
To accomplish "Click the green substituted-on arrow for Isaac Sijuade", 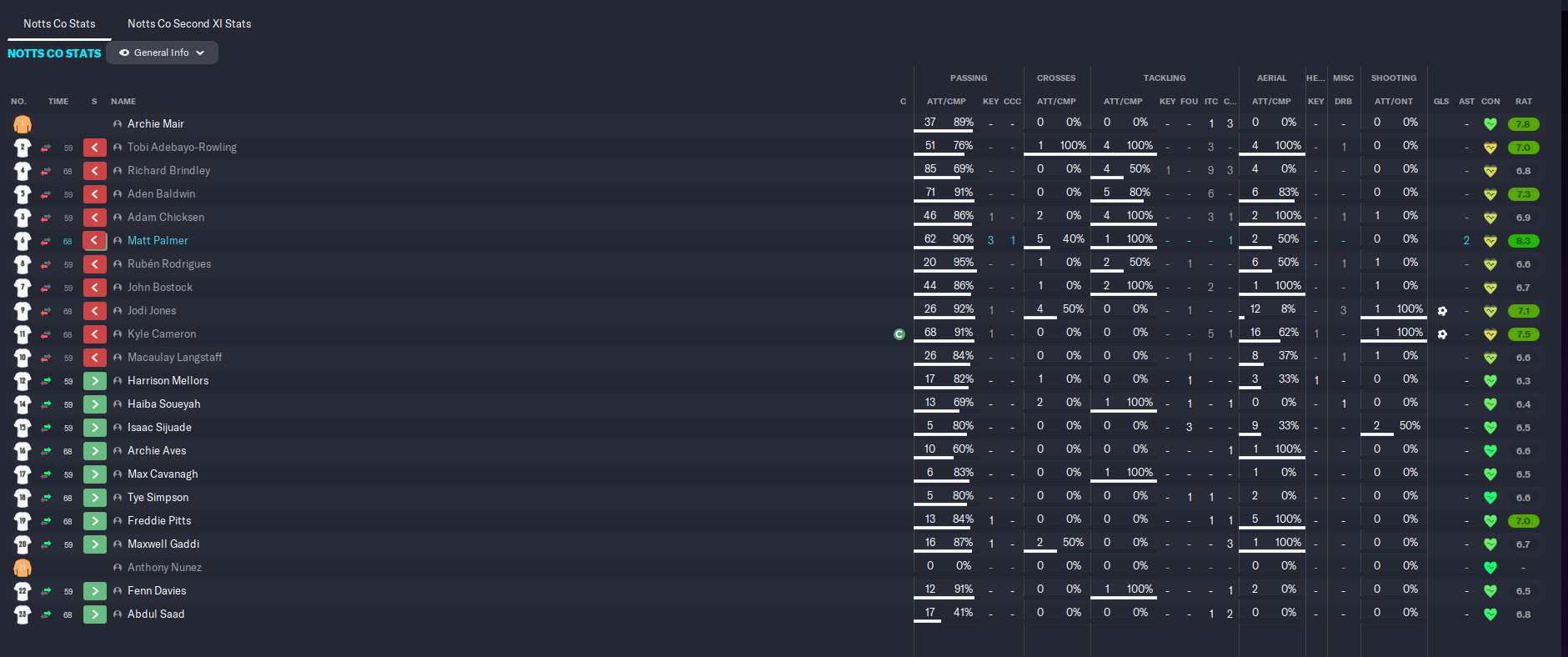I will click(95, 428).
